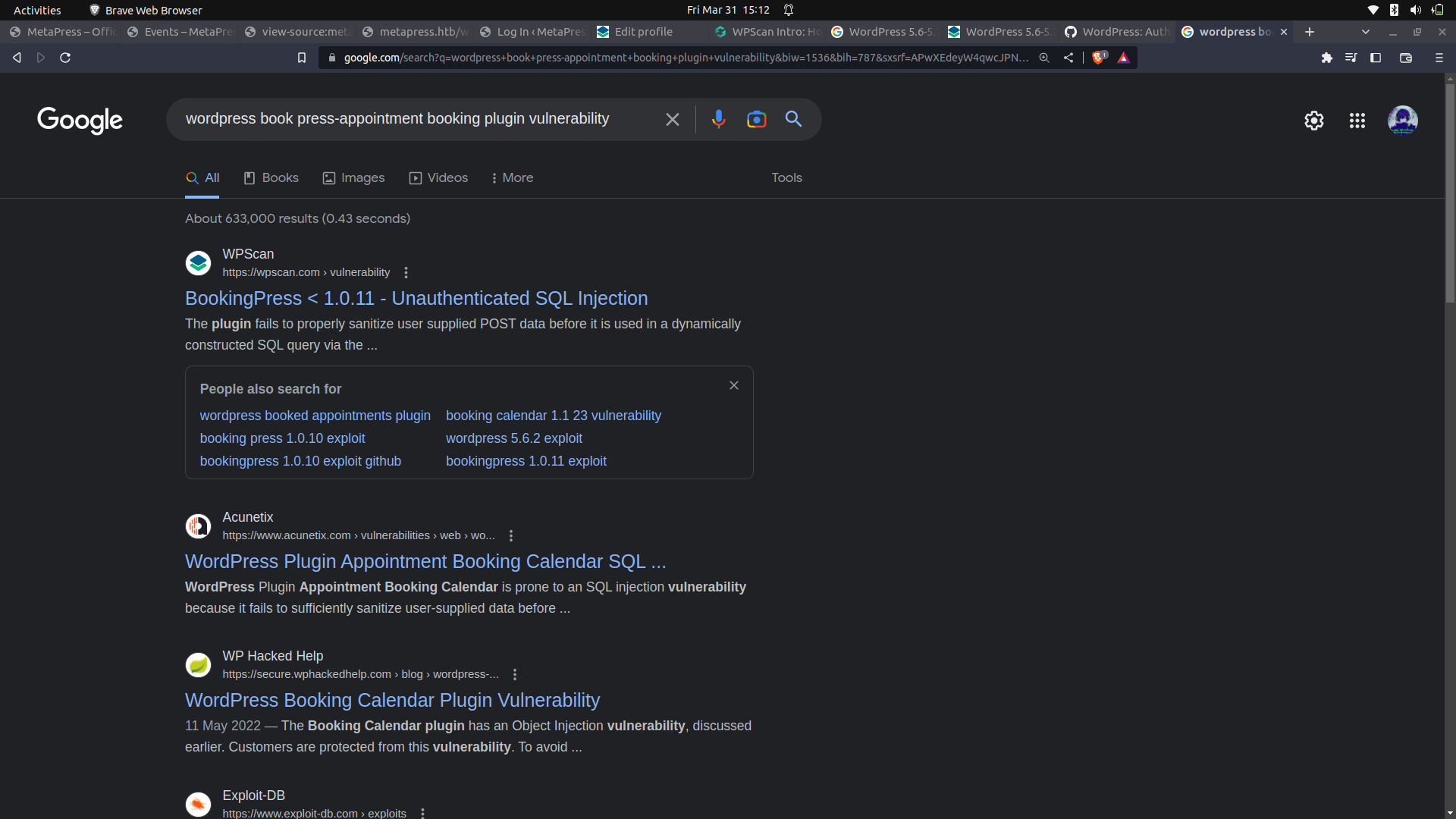Start a voice search with the microphone icon
The width and height of the screenshot is (1456, 819).
(x=719, y=119)
